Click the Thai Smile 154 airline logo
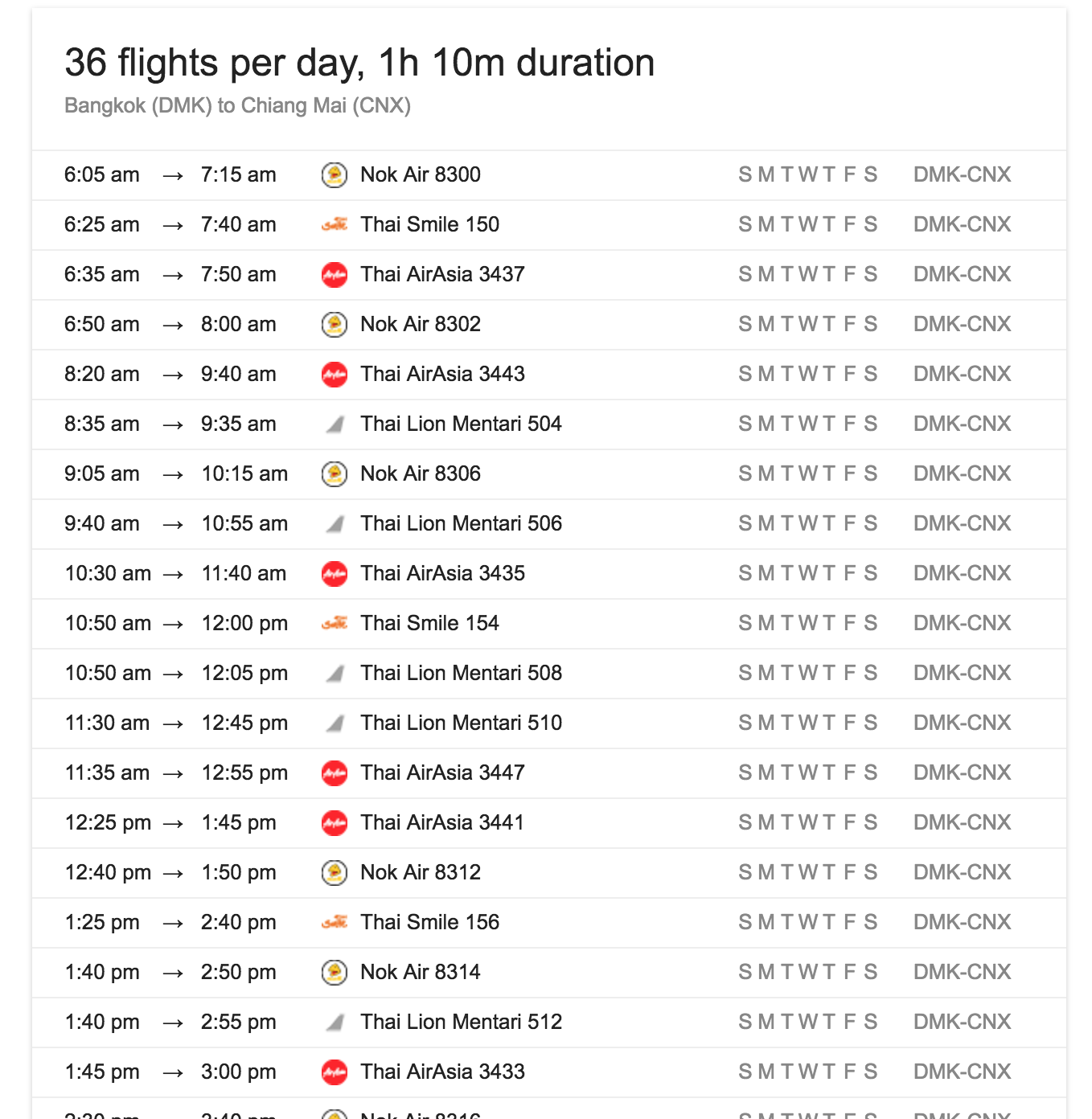The height and width of the screenshot is (1119, 1092). pyautogui.click(x=335, y=623)
